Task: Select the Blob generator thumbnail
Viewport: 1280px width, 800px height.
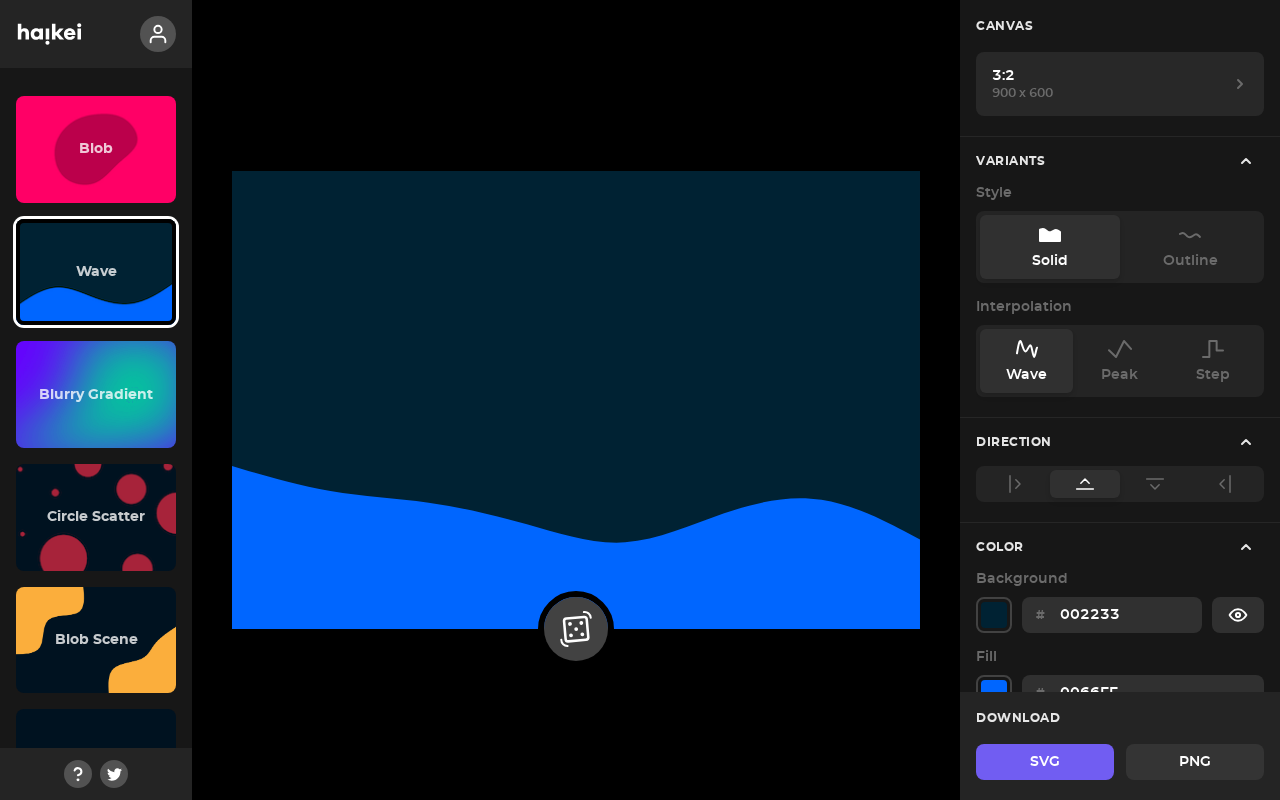Action: click(x=96, y=150)
